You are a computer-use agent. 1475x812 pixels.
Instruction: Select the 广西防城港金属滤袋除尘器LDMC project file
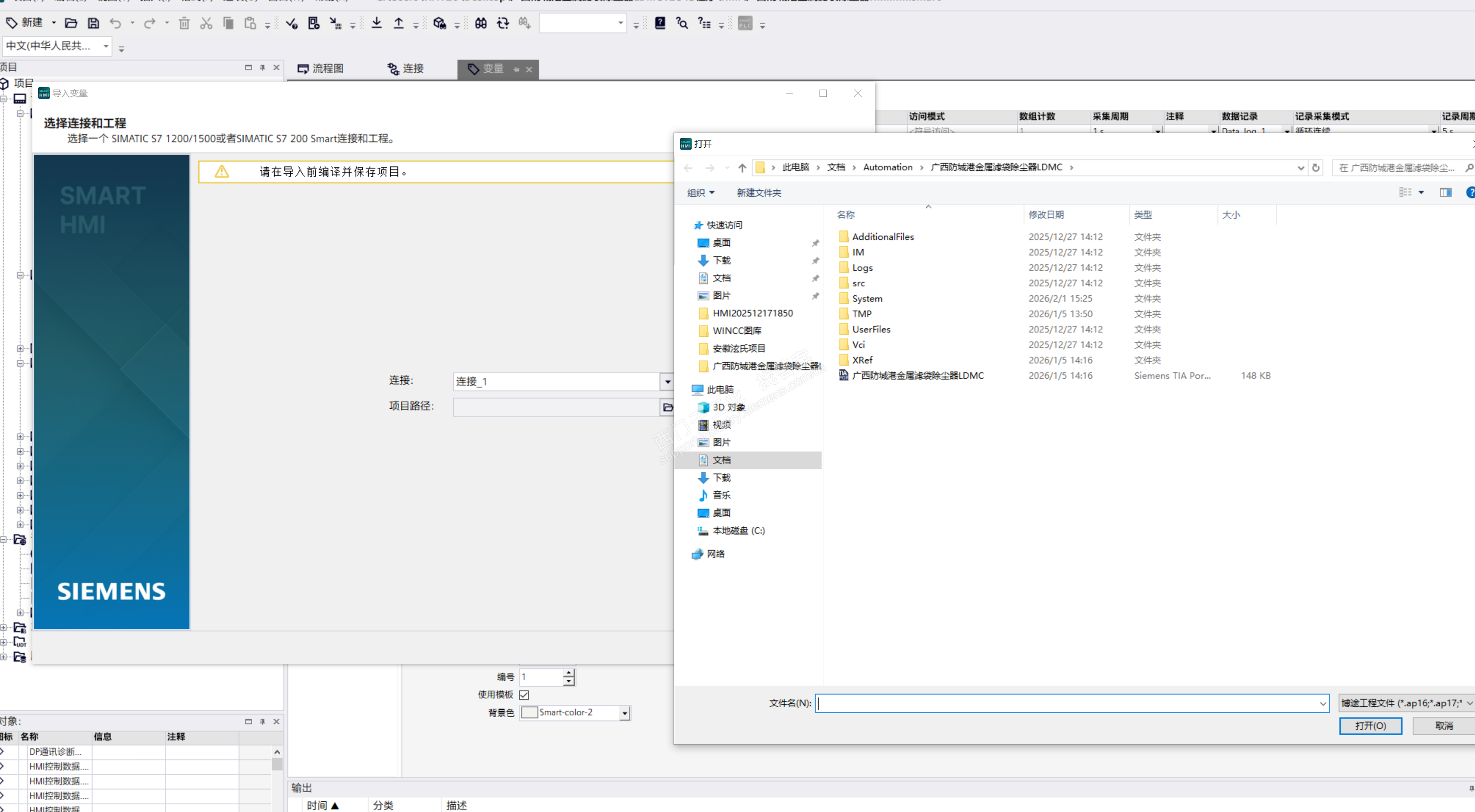coord(917,375)
